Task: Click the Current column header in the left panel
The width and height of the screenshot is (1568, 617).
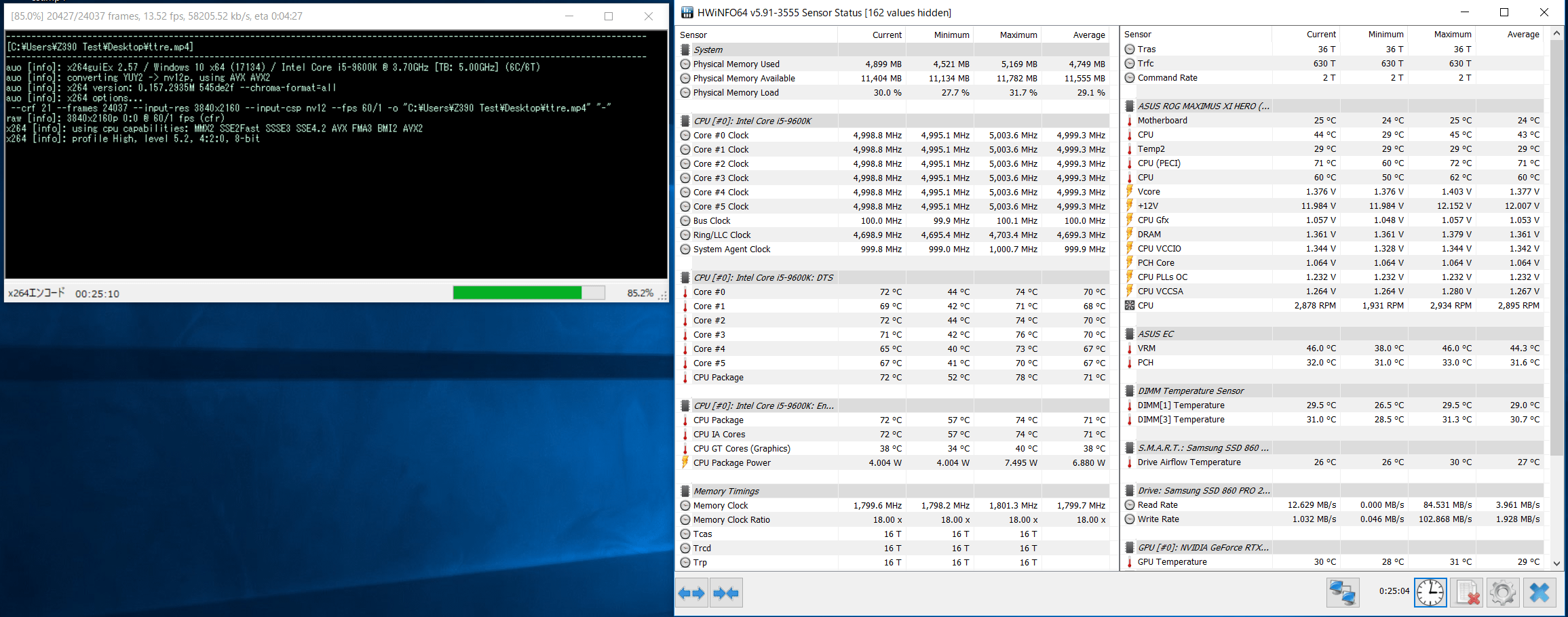Action: (x=872, y=35)
